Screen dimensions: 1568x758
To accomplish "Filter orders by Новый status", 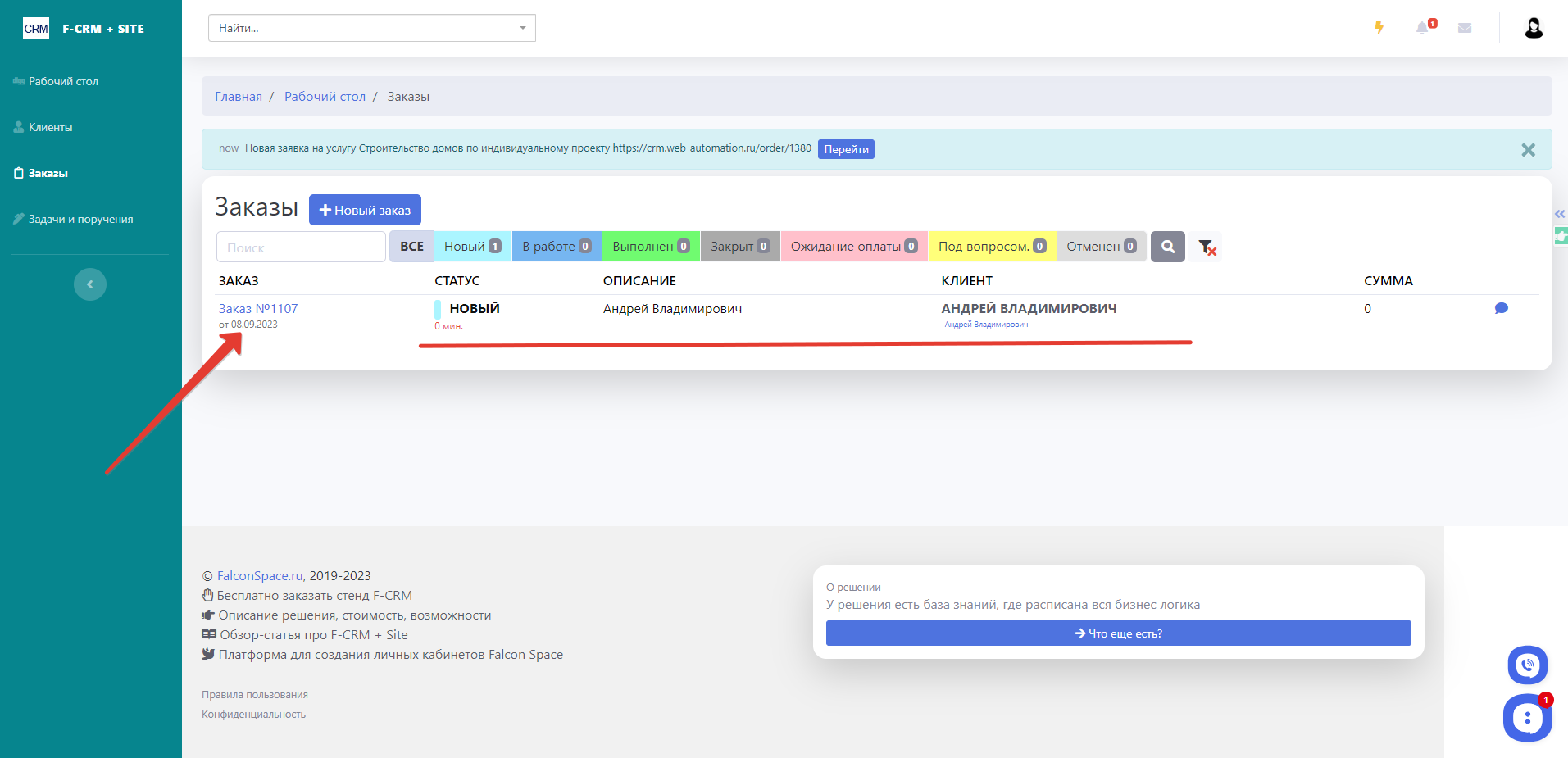I will [472, 247].
